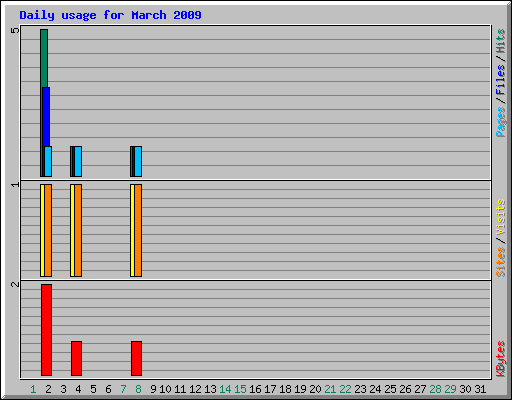The width and height of the screenshot is (512, 400).
Task: Click the "KBytes" legend label
Action: (501, 359)
